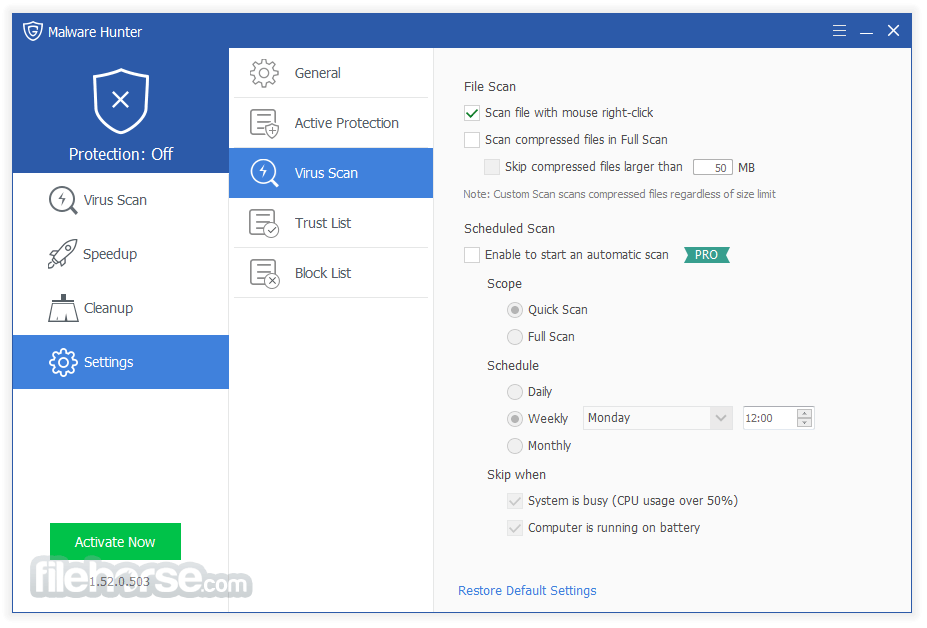Decrease scan time with down arrow
The image size is (927, 628).
click(x=804, y=423)
